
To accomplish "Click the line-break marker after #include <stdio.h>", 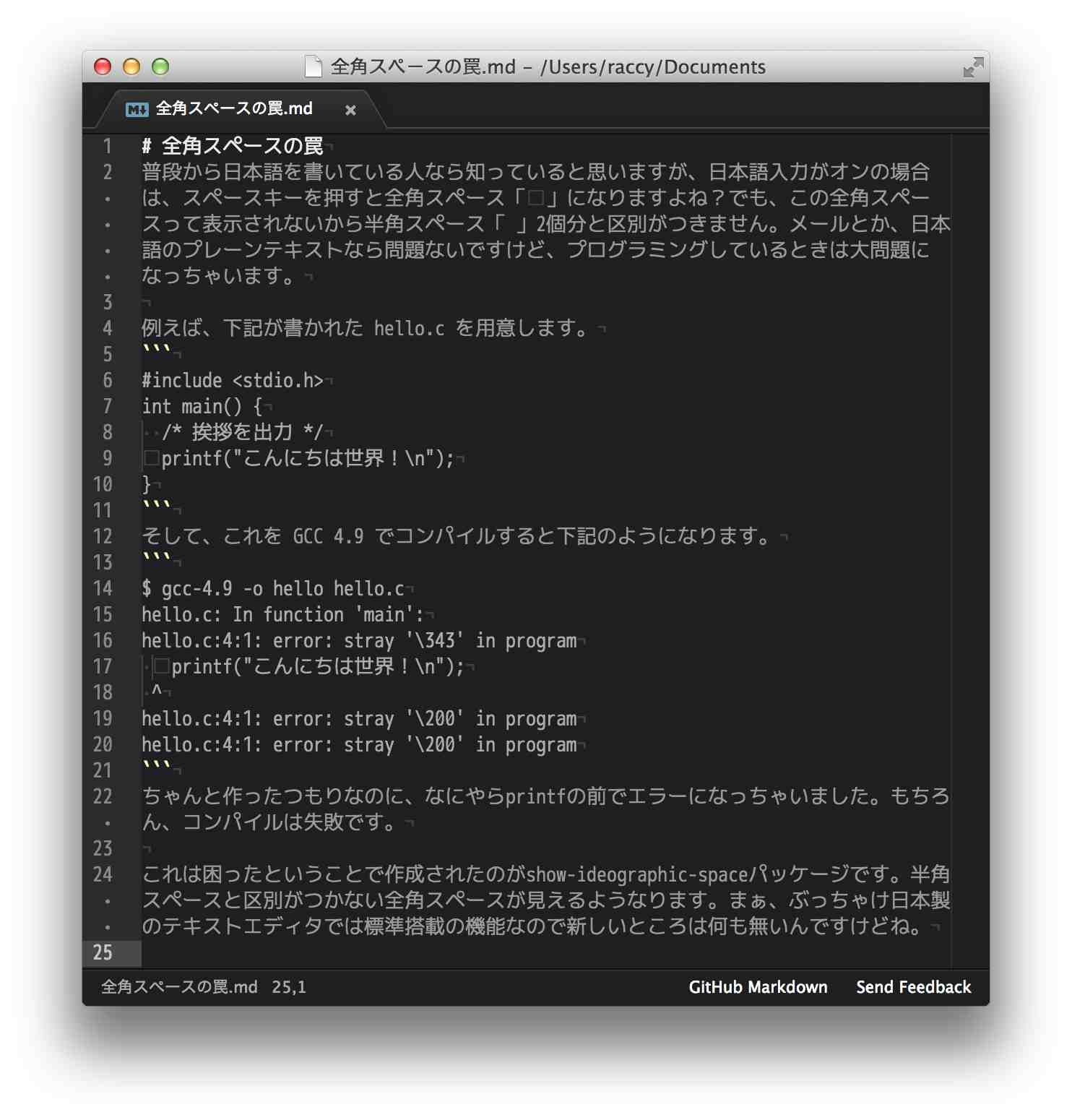I will (x=329, y=379).
